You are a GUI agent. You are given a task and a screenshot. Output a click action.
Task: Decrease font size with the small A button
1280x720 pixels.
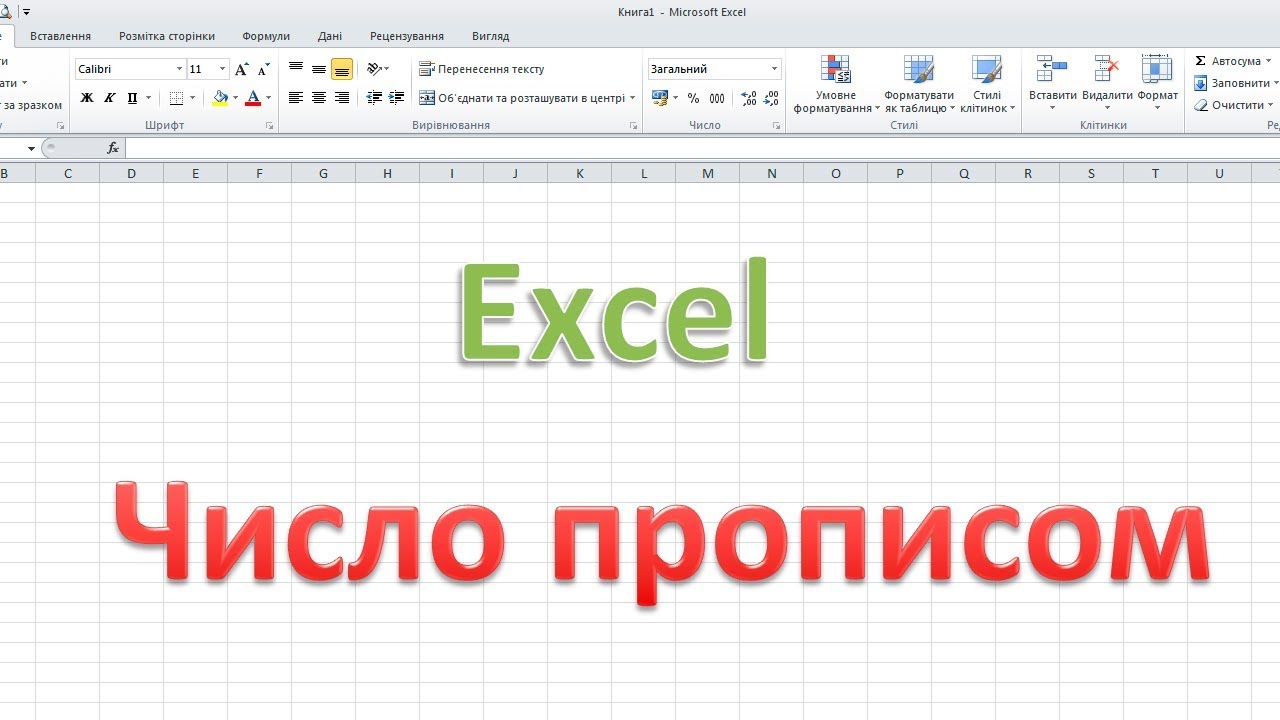[263, 69]
